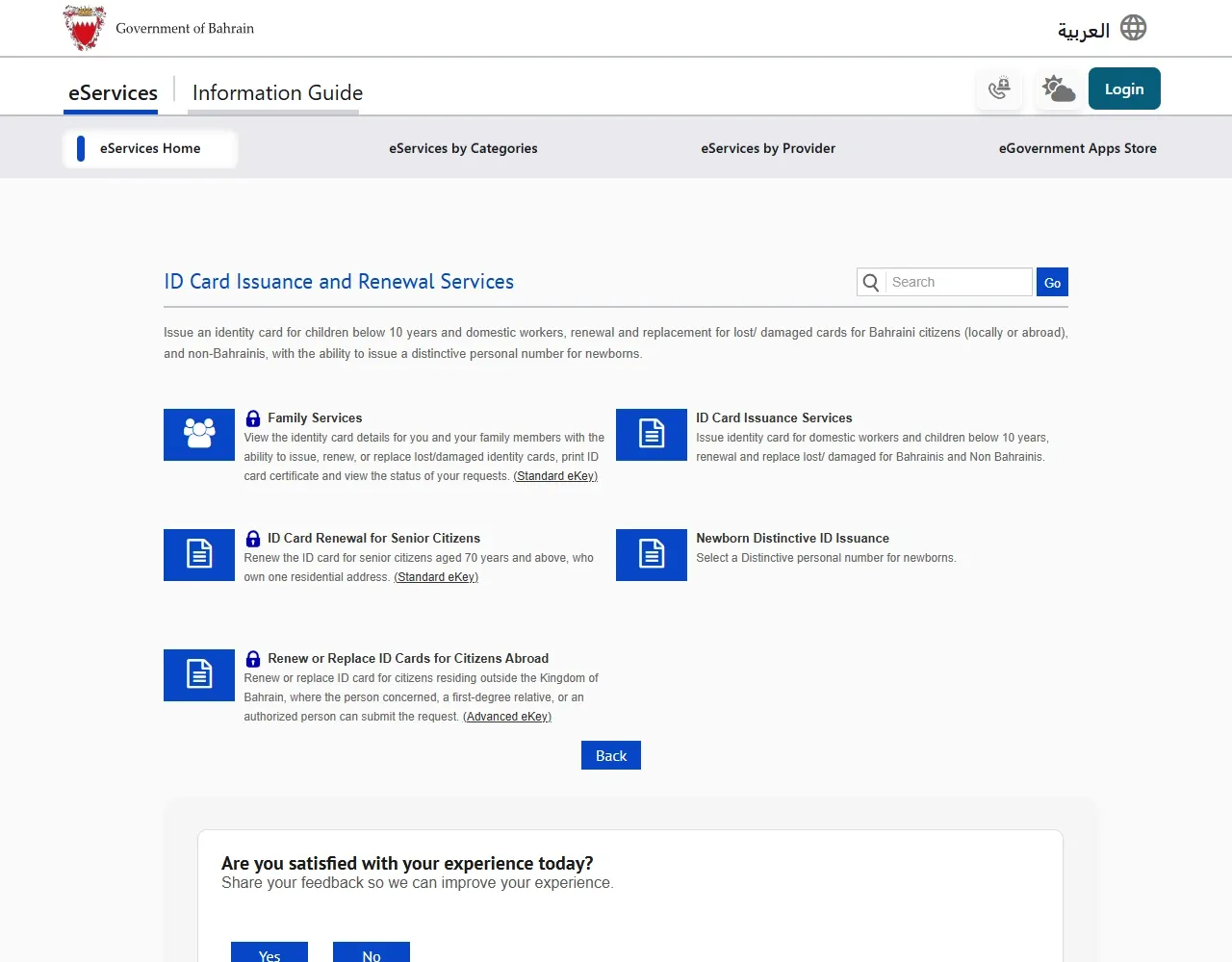Open the weather cloud icon

[1059, 89]
